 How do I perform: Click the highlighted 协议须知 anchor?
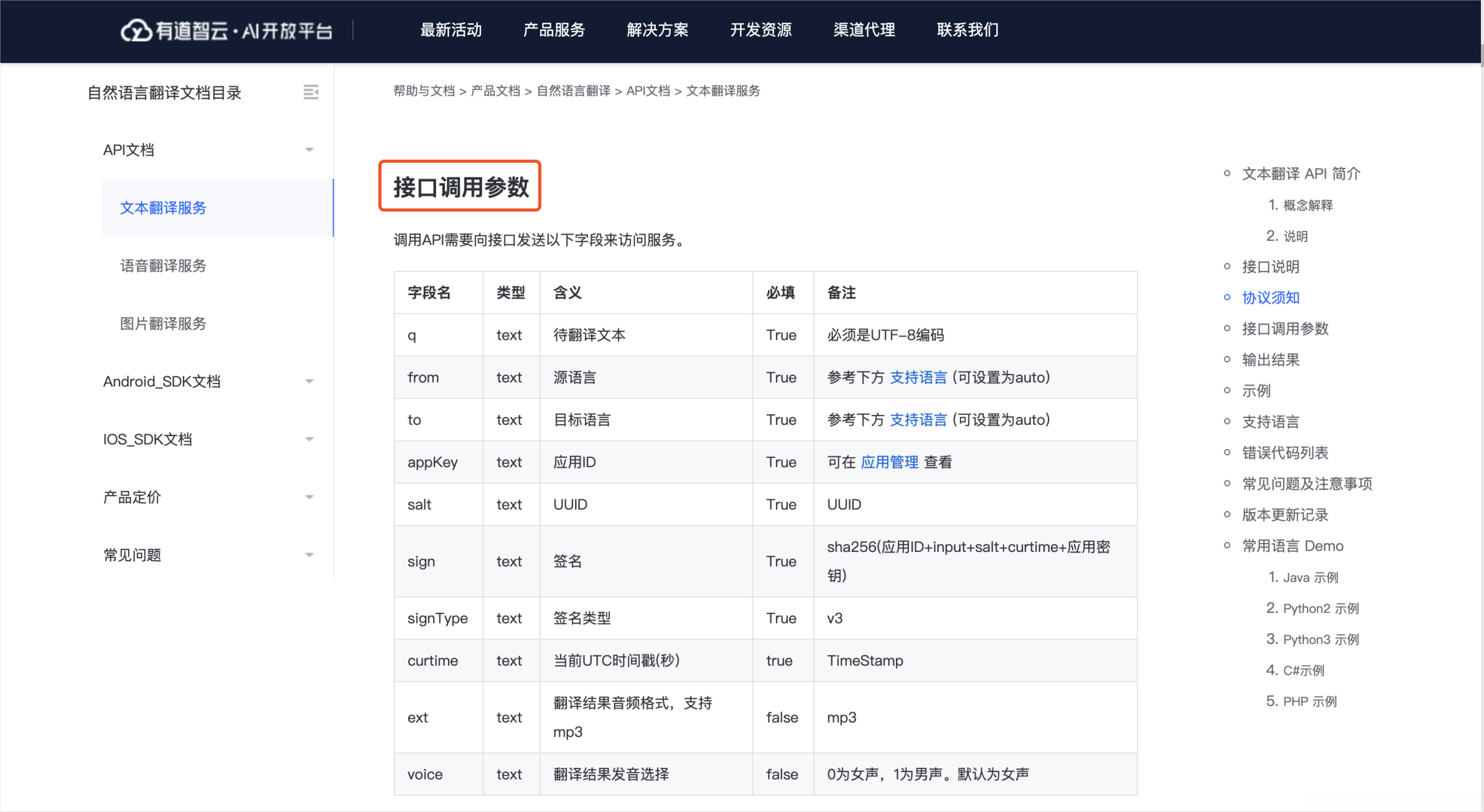pyautogui.click(x=1270, y=297)
